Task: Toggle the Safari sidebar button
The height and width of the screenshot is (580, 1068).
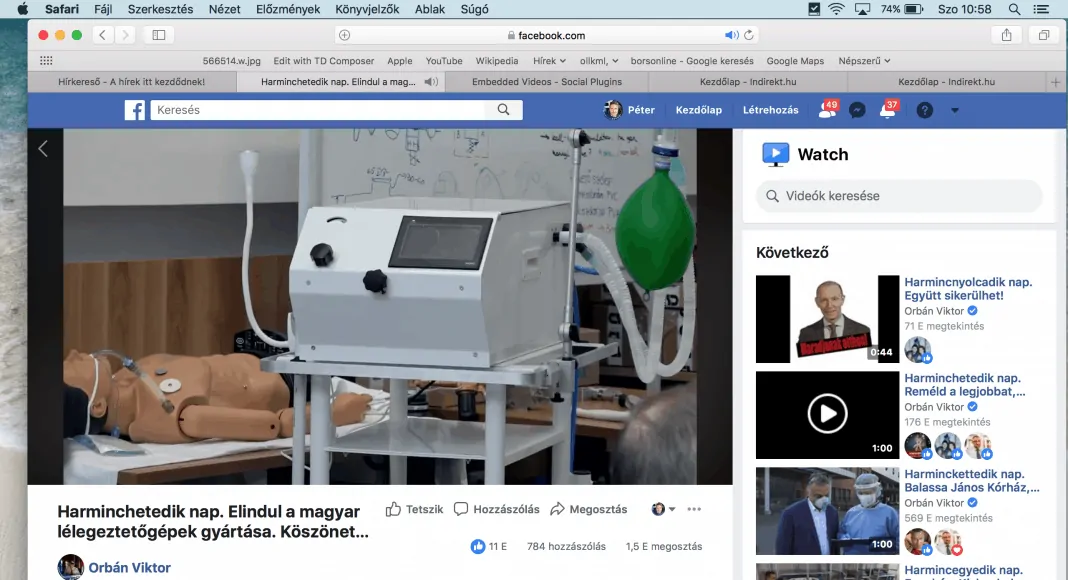Action: coord(159,35)
